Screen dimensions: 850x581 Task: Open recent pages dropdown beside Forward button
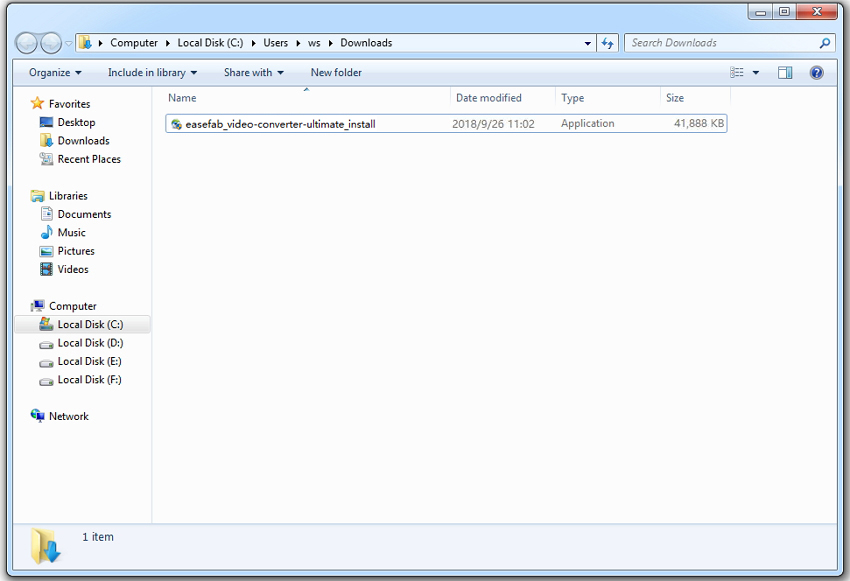point(69,44)
